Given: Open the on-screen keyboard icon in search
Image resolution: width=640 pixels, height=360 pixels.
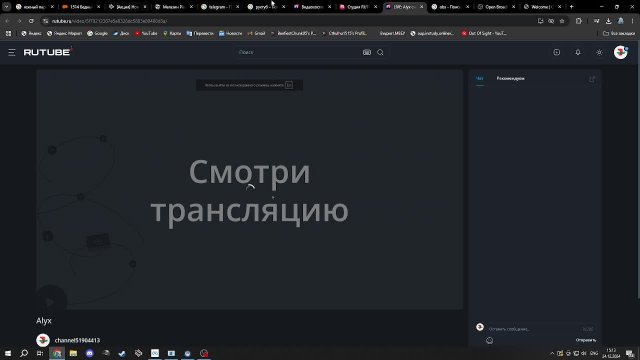Looking at the screenshot, I should coord(367,52).
